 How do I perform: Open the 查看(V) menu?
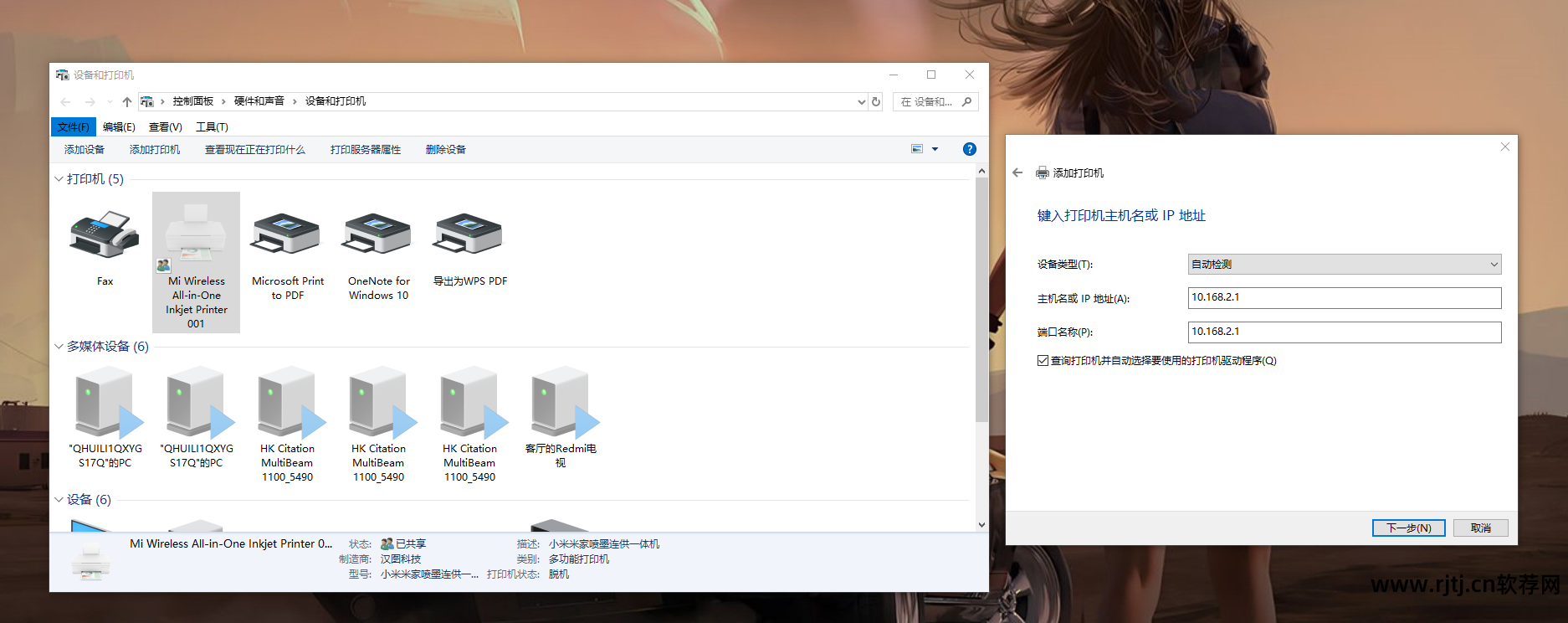coord(166,127)
